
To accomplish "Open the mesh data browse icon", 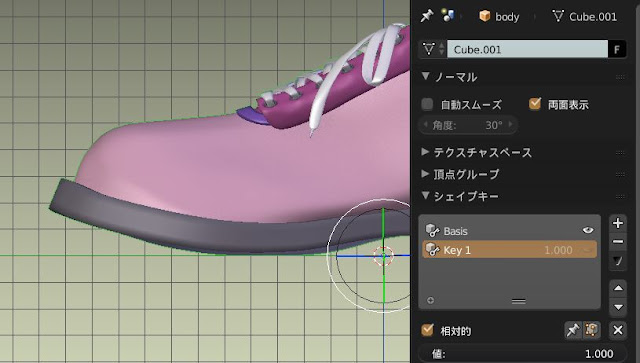I will click(x=433, y=49).
